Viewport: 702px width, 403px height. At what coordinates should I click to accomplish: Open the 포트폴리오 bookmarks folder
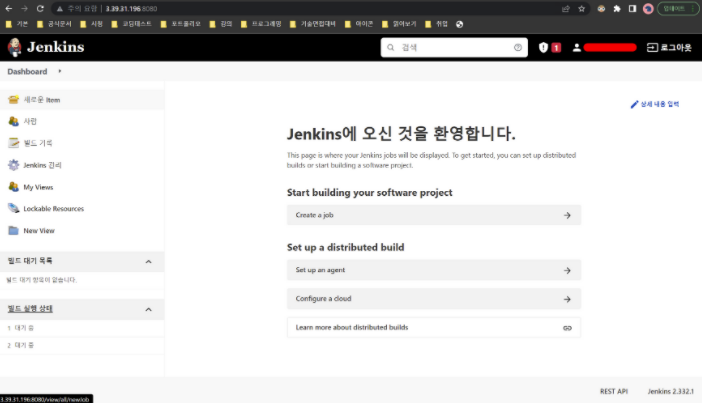tap(181, 24)
